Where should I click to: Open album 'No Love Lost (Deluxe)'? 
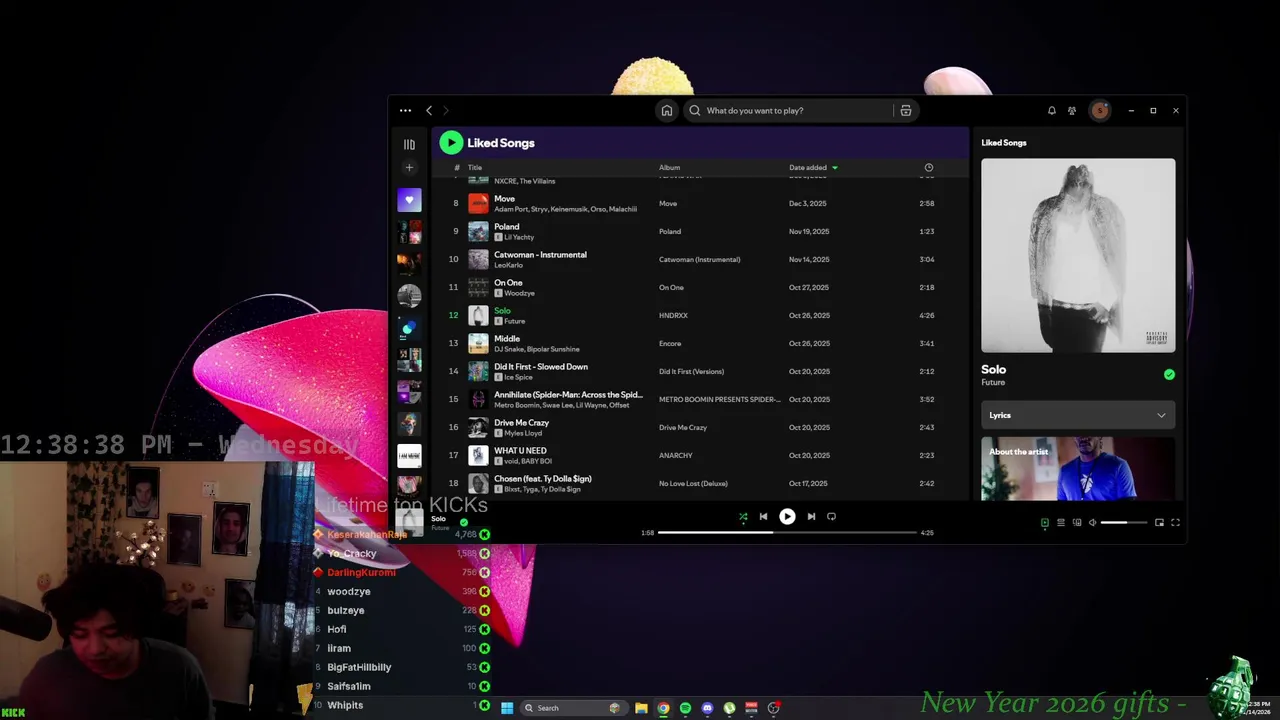coord(693,483)
